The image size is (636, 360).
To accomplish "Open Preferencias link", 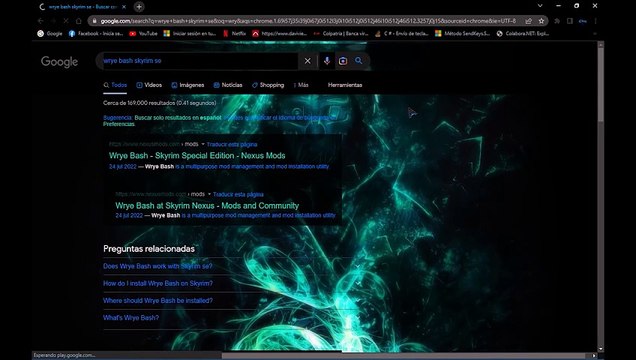I will click(118, 124).
